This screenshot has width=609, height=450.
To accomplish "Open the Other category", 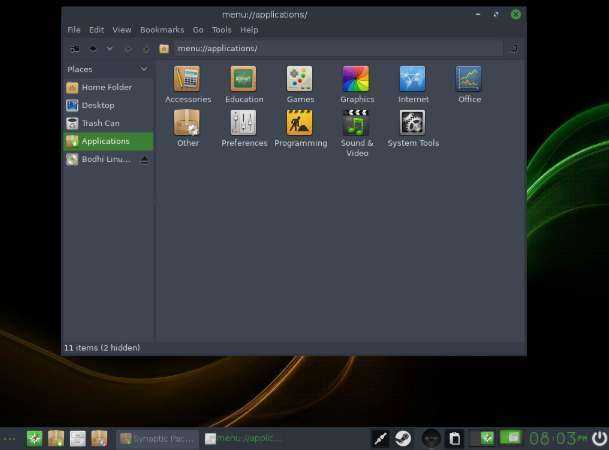I will (188, 128).
